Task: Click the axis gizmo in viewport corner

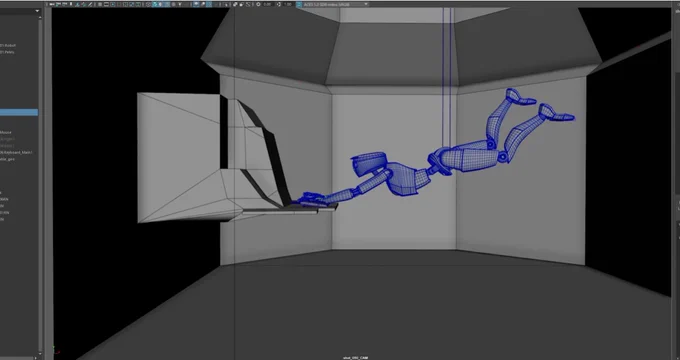Action: (56, 350)
